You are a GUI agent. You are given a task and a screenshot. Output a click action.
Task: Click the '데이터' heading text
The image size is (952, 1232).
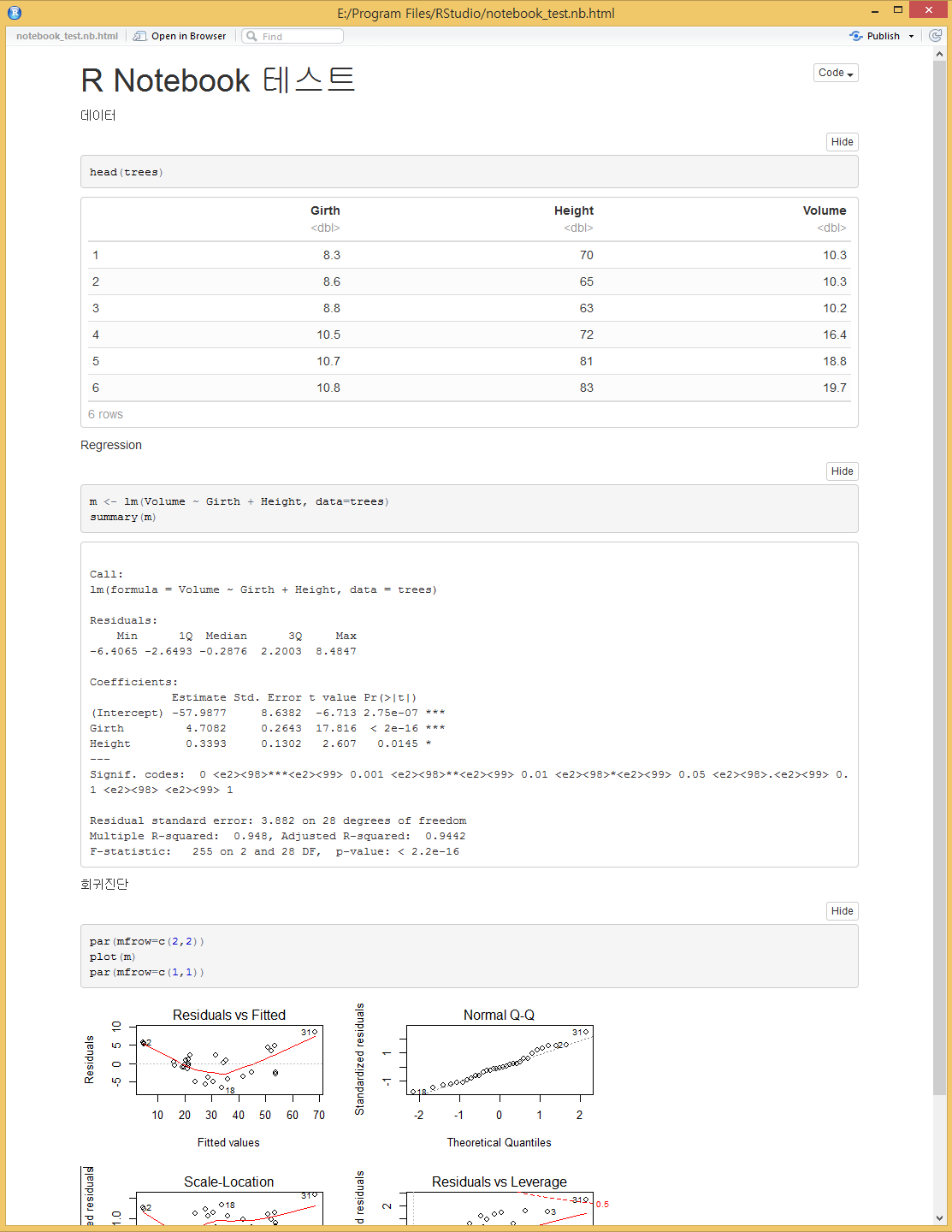point(98,115)
